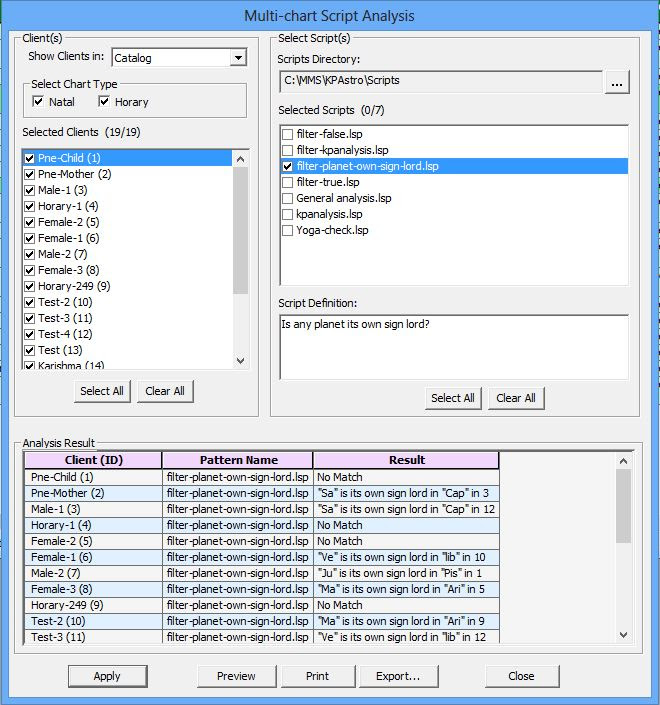Viewport: 660px width, 705px height.
Task: Select the Test-2 (10) result row
Action: click(x=262, y=621)
